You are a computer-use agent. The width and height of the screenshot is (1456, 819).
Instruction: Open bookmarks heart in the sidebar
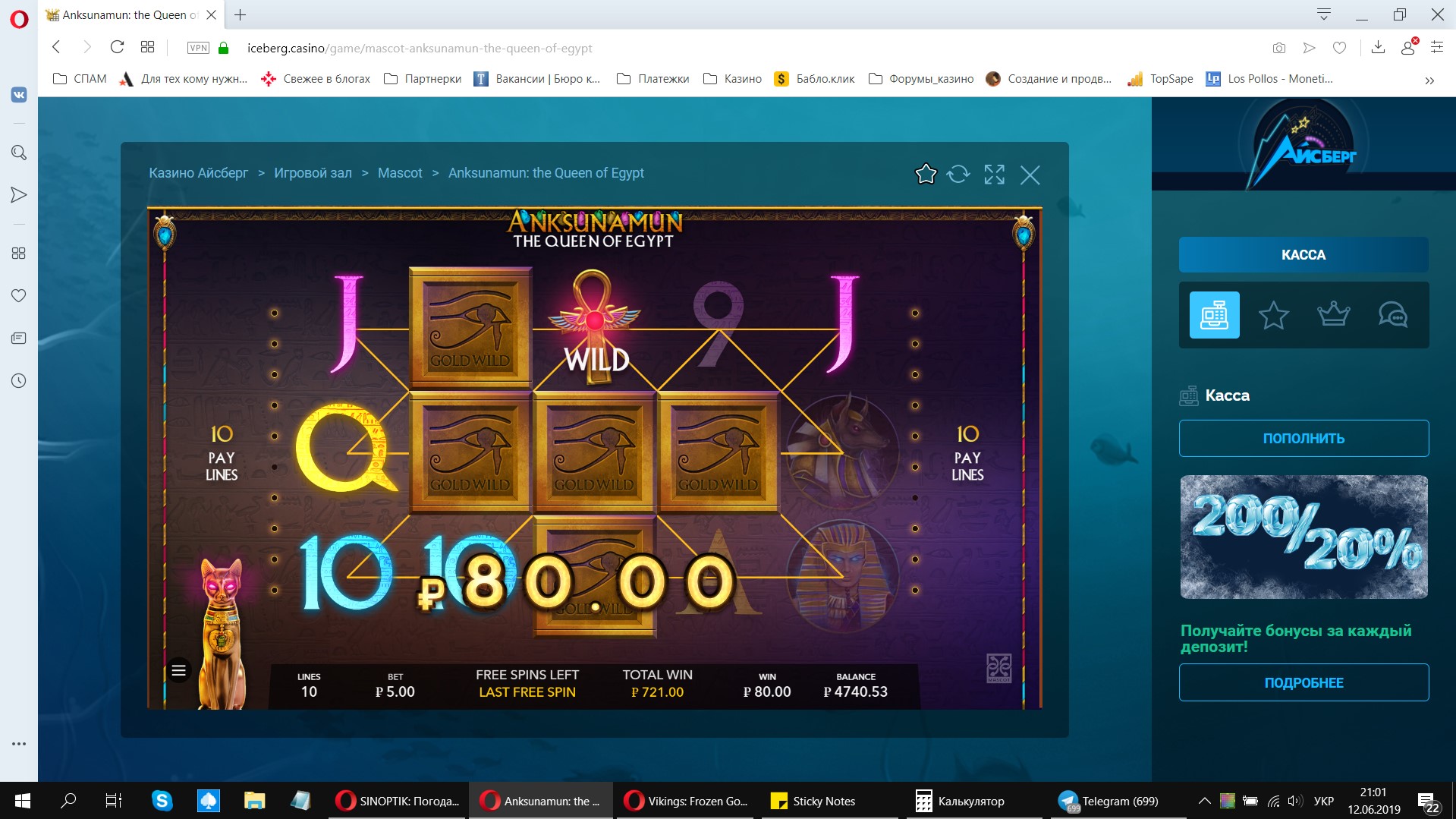(19, 296)
